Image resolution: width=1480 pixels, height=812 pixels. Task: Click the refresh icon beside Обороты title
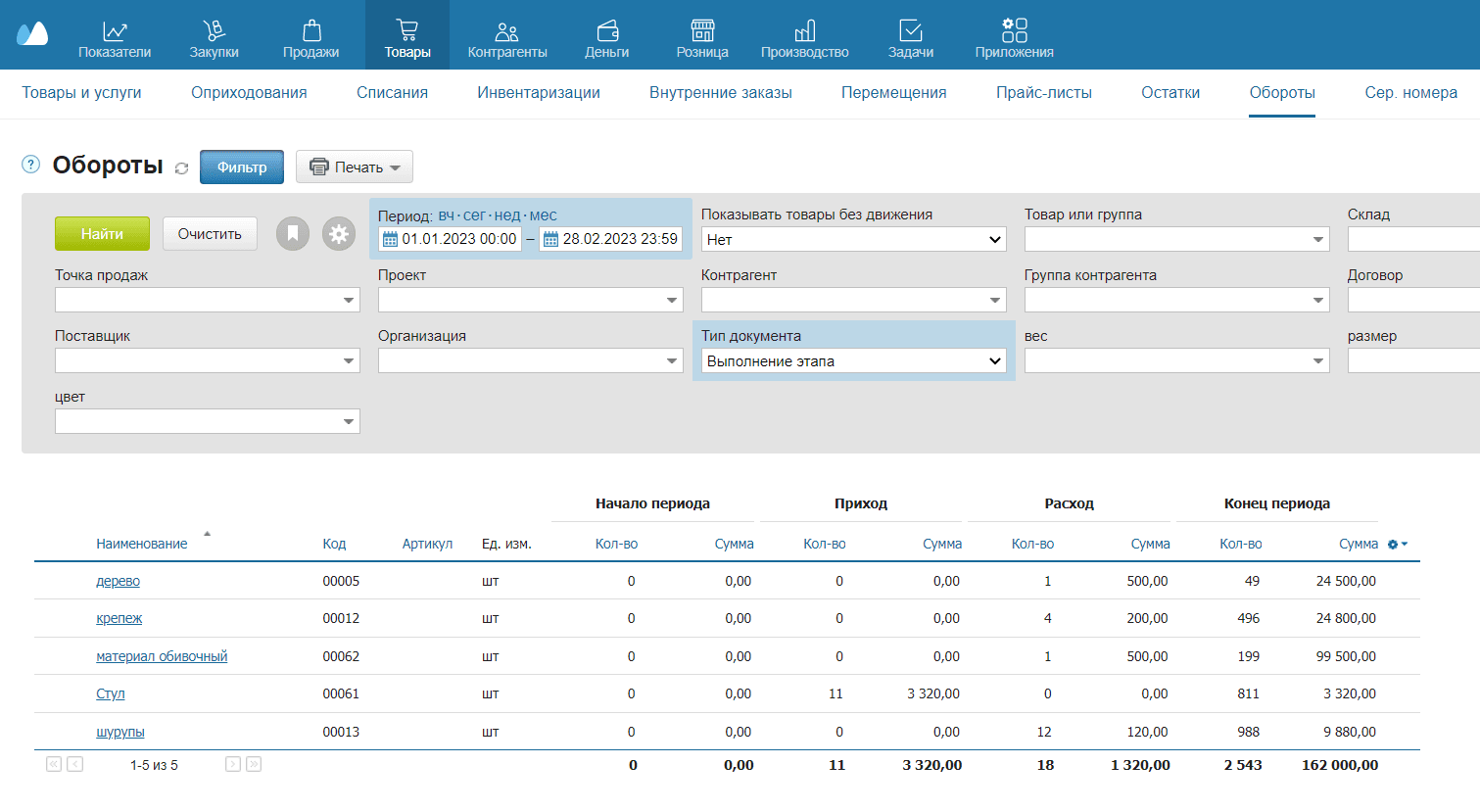coord(181,168)
